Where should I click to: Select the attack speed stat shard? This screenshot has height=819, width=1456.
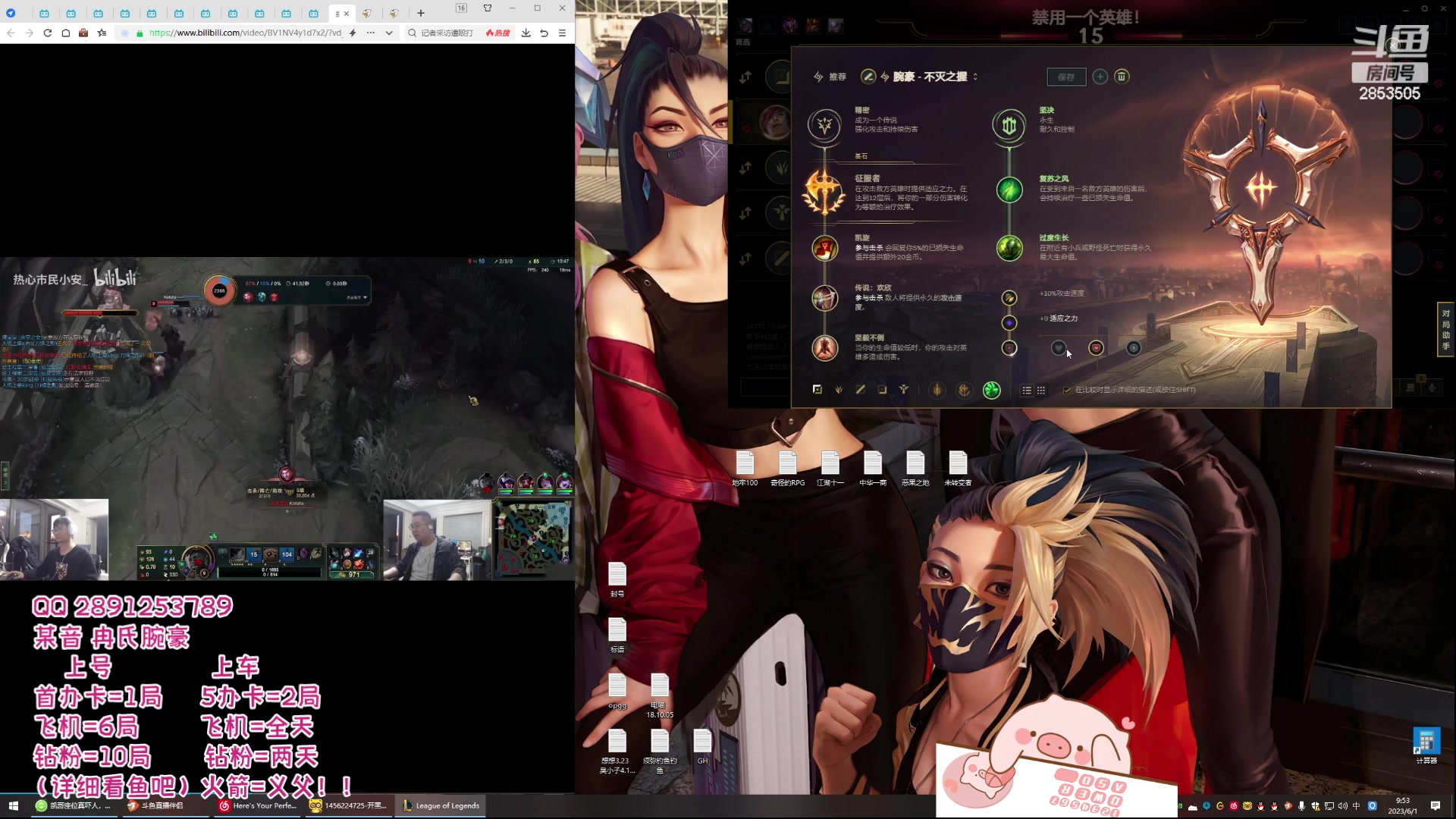pos(1009,298)
